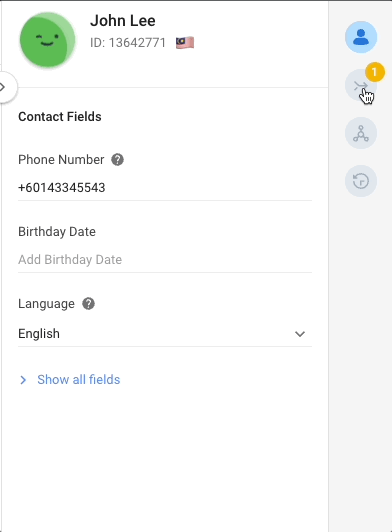
Task: Collapse the contact panel with side arrow
Action: point(6,87)
